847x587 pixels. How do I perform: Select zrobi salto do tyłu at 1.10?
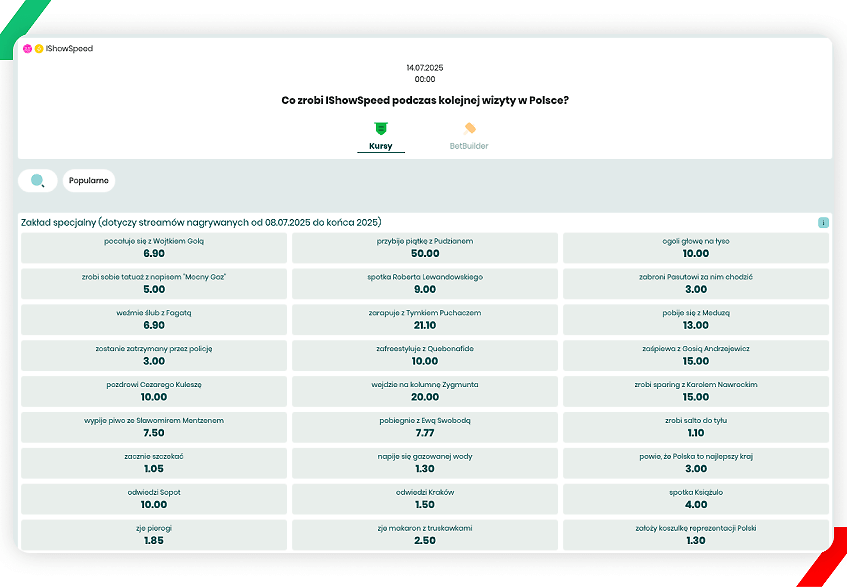[696, 427]
